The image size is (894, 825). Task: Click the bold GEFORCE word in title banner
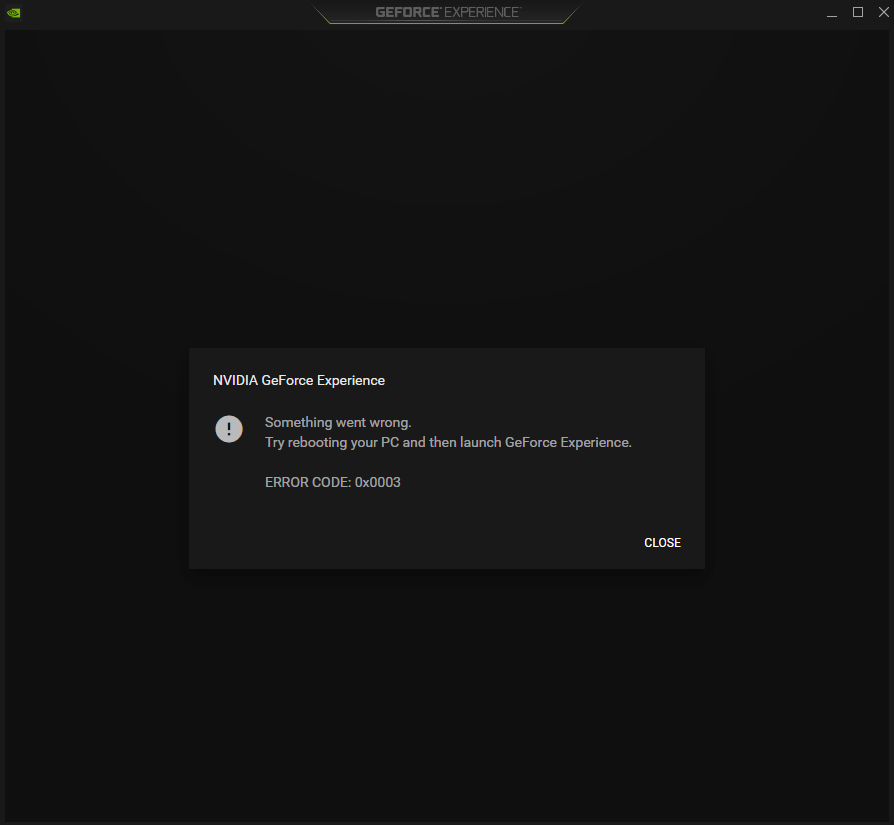coord(405,13)
